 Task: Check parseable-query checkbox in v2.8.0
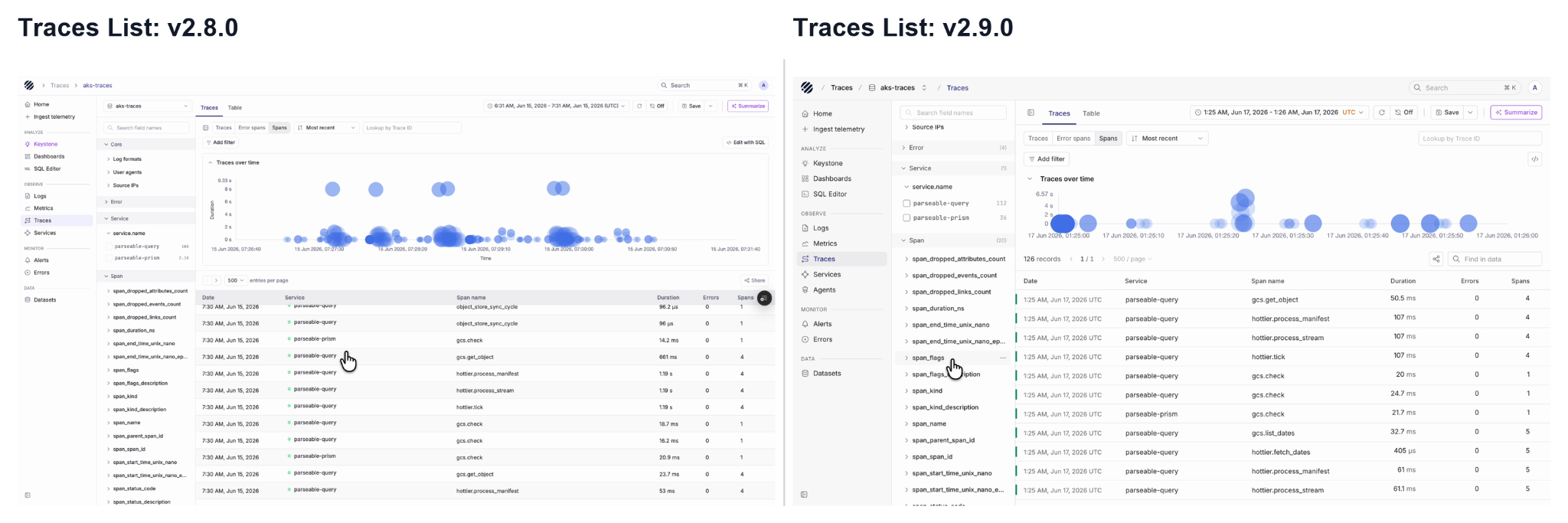click(x=109, y=247)
